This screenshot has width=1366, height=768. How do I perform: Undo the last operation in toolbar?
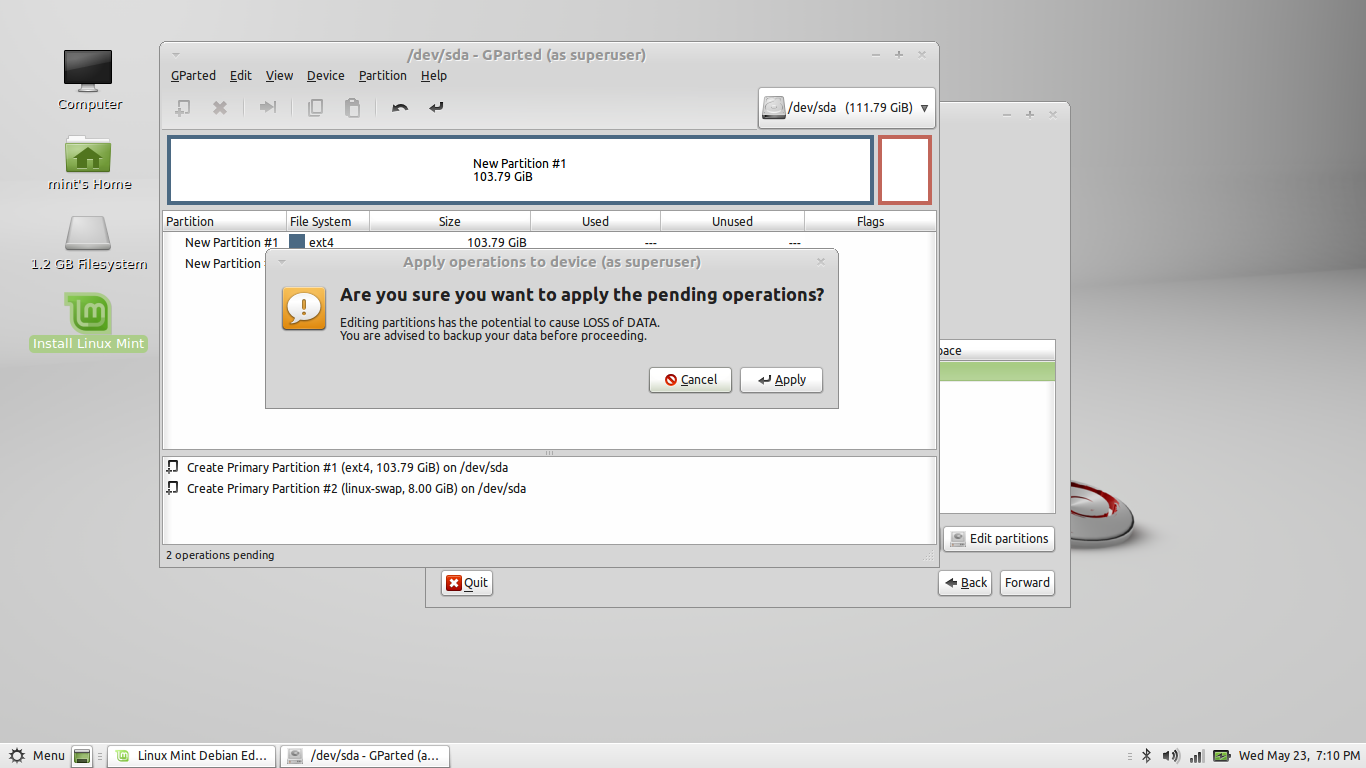(400, 107)
